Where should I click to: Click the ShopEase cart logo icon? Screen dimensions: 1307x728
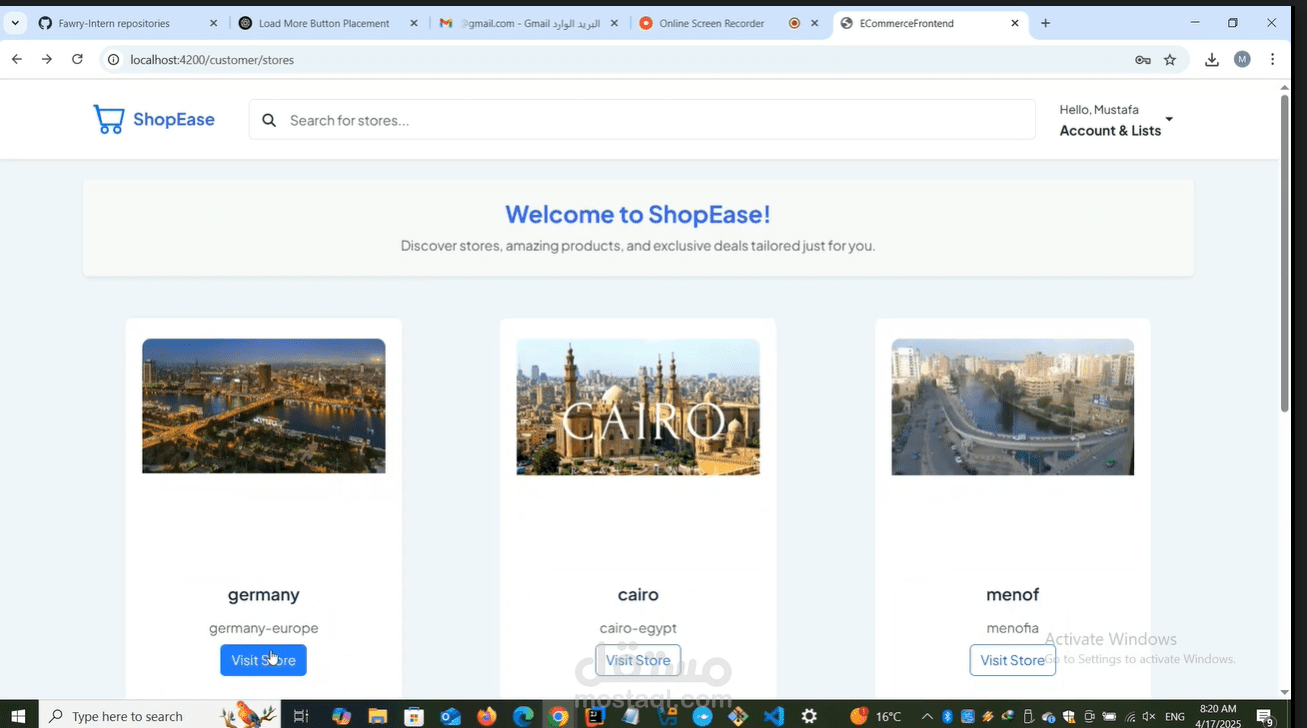108,120
